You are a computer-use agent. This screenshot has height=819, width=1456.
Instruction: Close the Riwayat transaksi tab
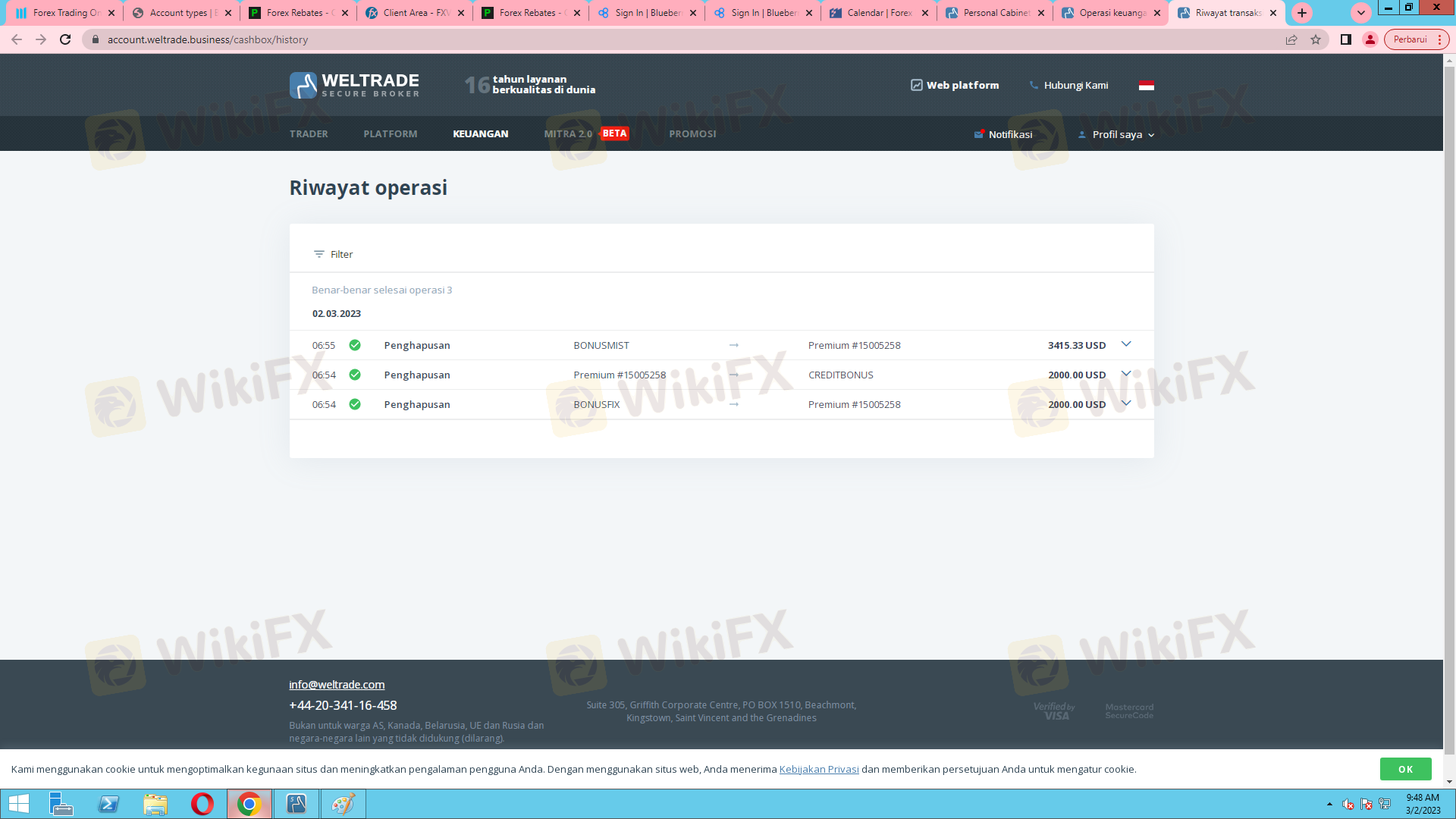tap(1273, 13)
